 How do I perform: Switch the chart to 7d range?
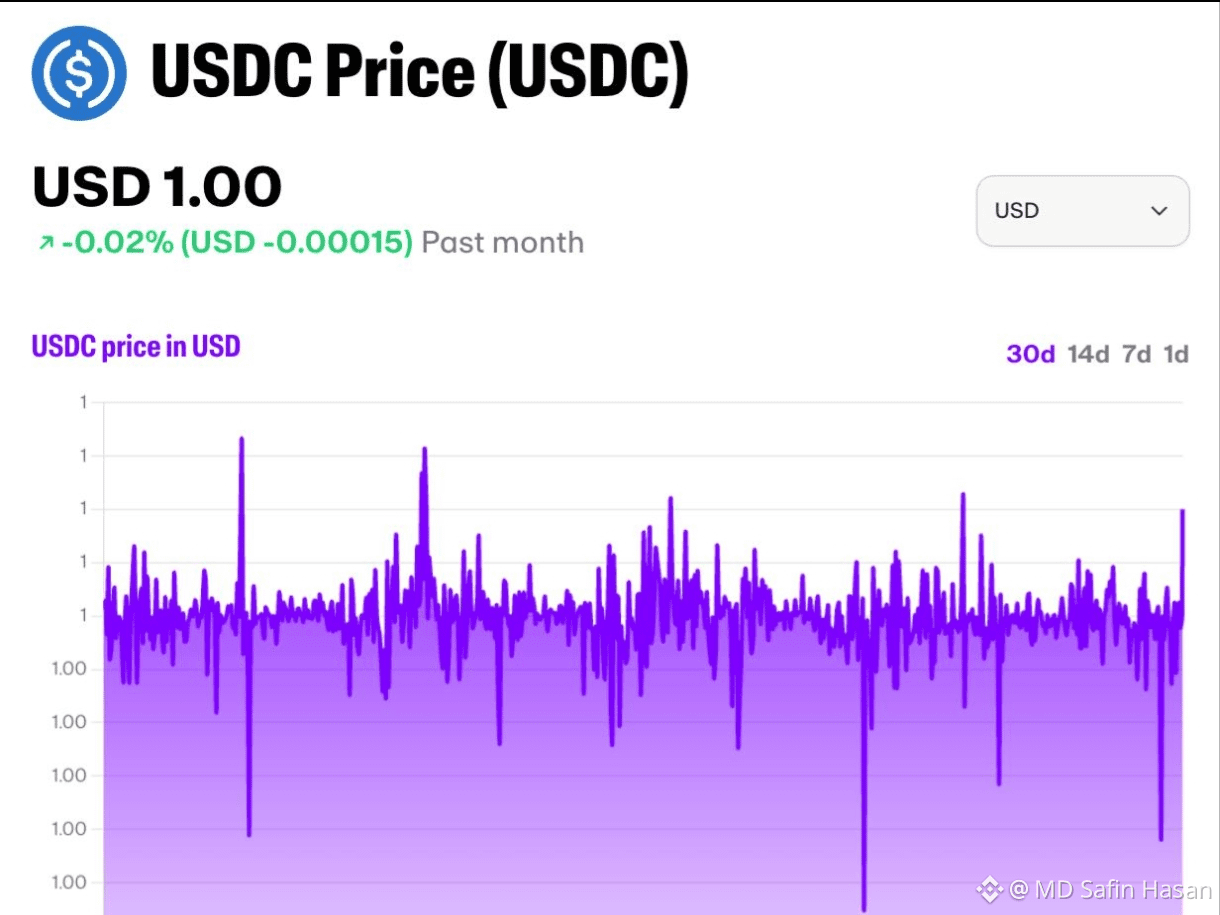pyautogui.click(x=1137, y=354)
